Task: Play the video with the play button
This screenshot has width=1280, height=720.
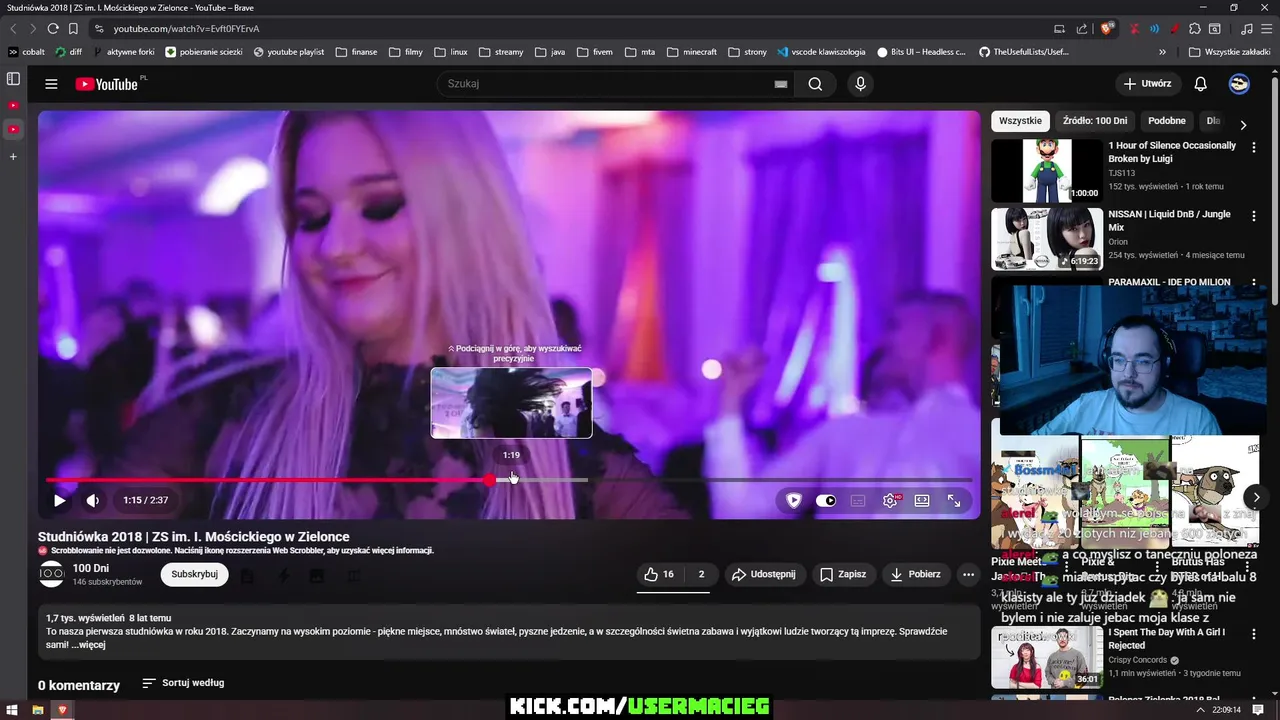Action: [59, 500]
